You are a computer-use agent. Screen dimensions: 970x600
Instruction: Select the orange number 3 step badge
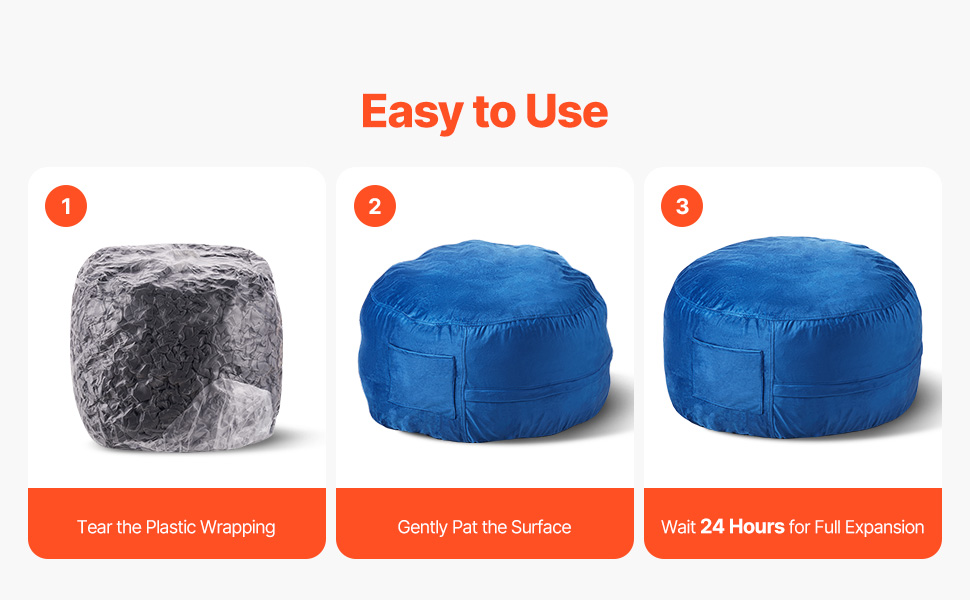coord(682,206)
